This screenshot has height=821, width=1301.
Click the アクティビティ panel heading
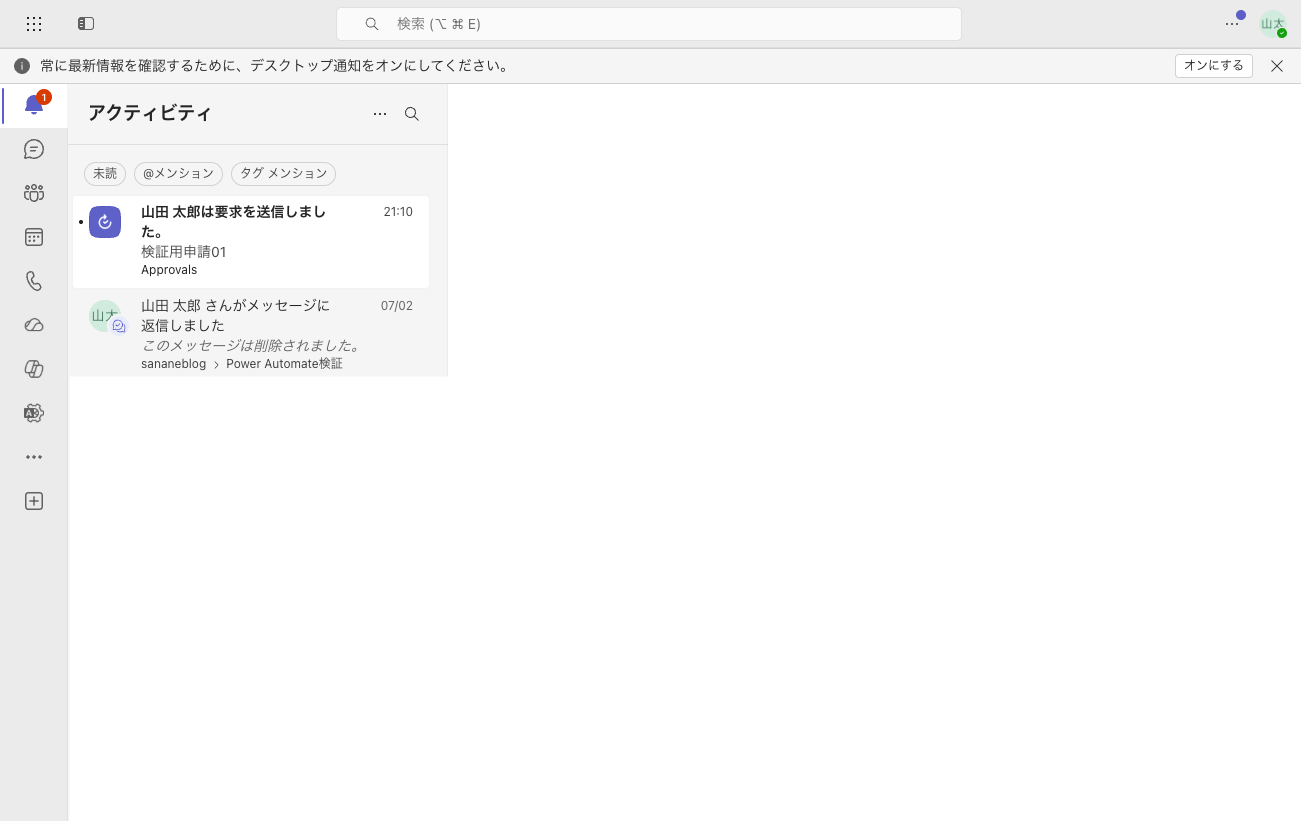[150, 113]
